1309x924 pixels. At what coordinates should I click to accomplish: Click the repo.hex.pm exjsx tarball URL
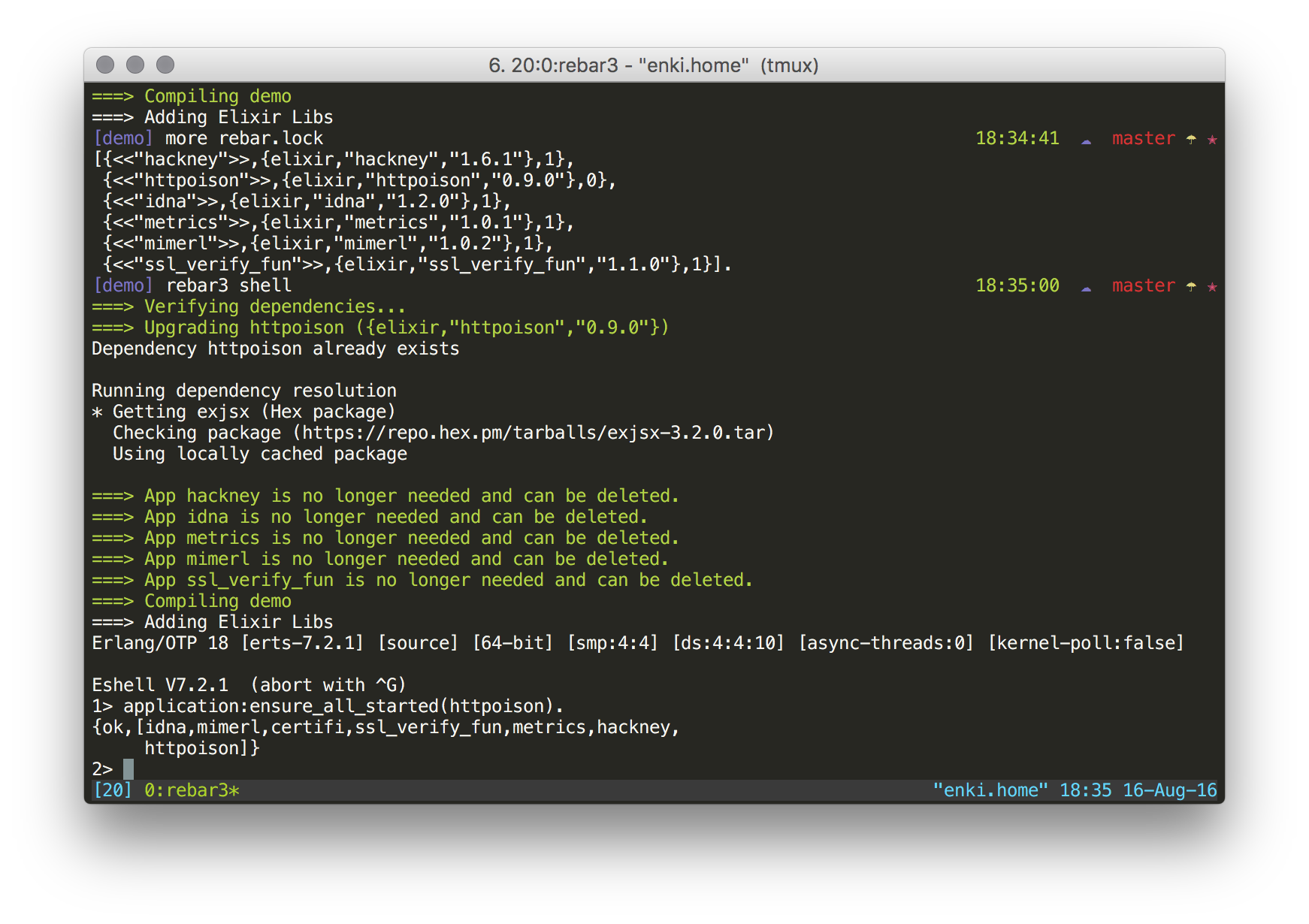pos(534,433)
